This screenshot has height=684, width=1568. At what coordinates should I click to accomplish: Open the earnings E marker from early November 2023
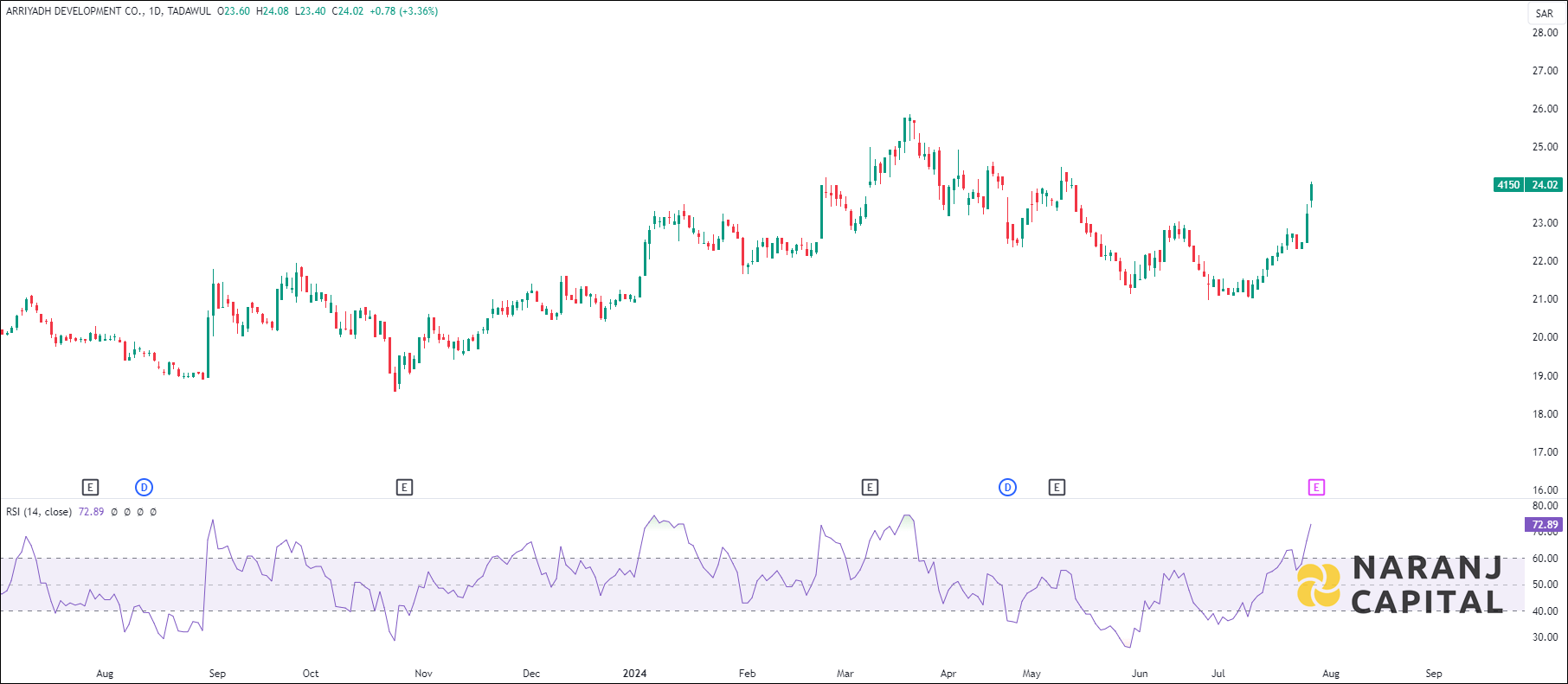[x=404, y=488]
